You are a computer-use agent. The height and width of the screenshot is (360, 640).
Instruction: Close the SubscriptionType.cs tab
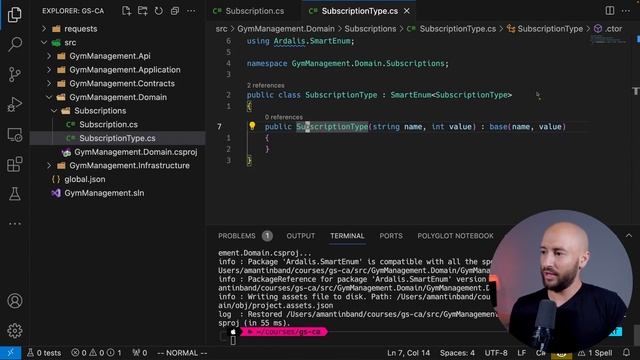pyautogui.click(x=407, y=11)
